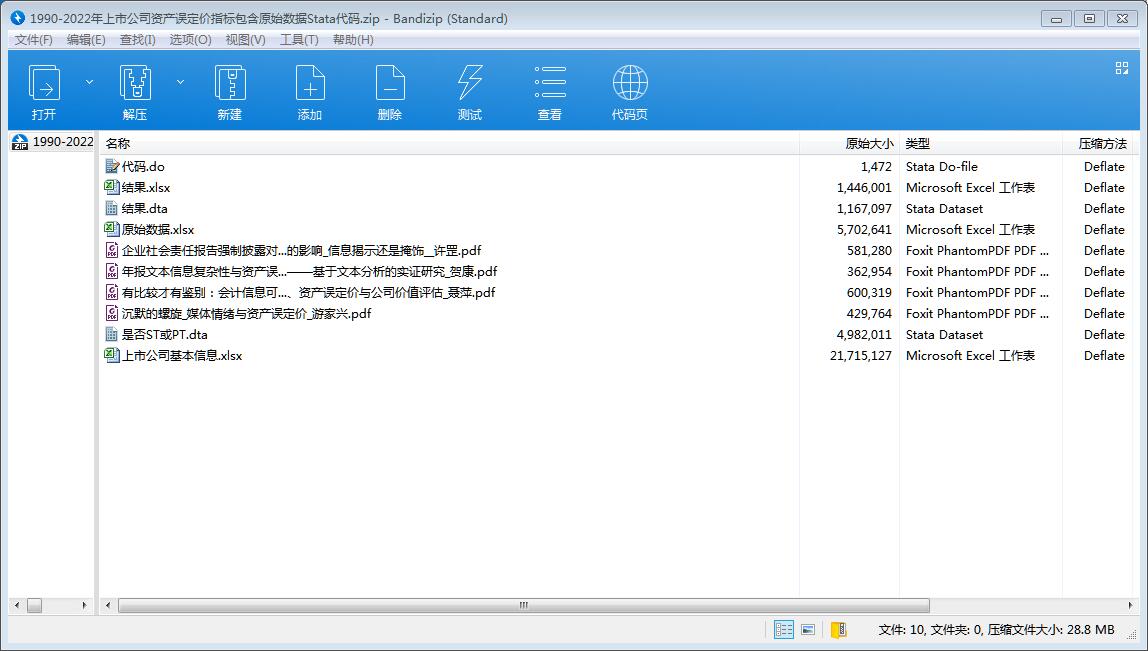1148x651 pixels.
Task: Minimize the Bandizip window
Action: tap(1056, 19)
